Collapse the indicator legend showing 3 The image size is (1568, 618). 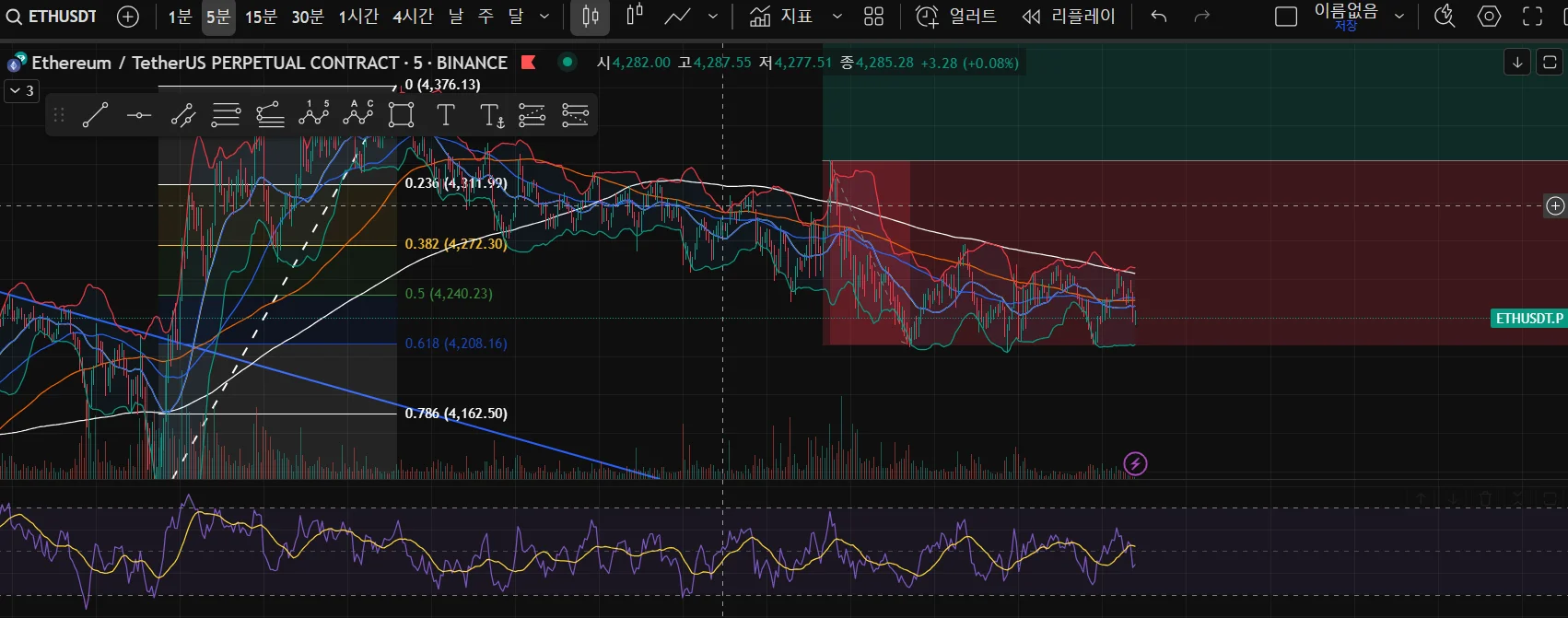[22, 90]
